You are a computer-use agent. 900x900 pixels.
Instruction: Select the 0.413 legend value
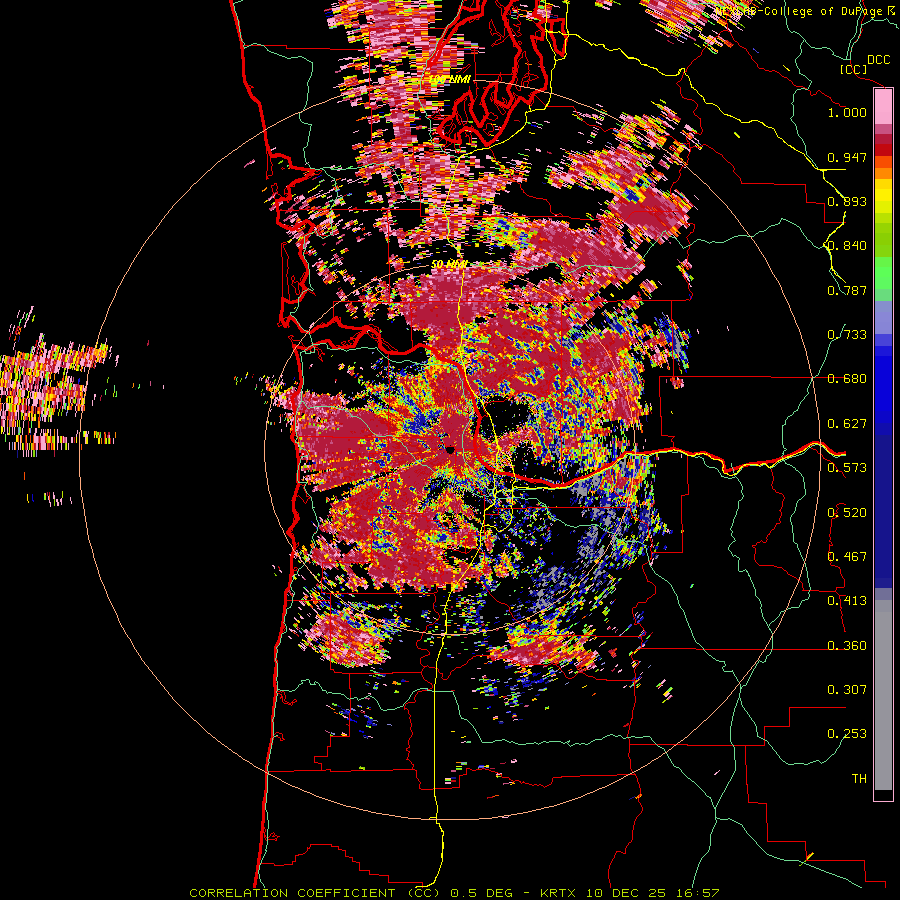tap(847, 601)
